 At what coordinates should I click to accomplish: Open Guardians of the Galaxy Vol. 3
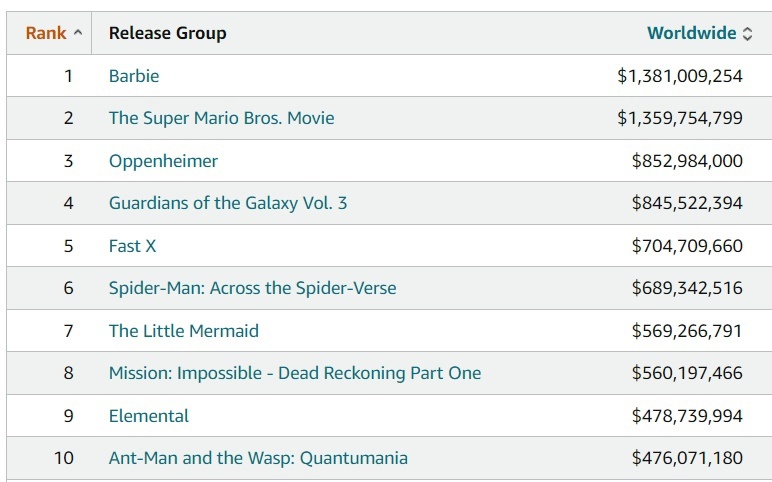[x=228, y=203]
